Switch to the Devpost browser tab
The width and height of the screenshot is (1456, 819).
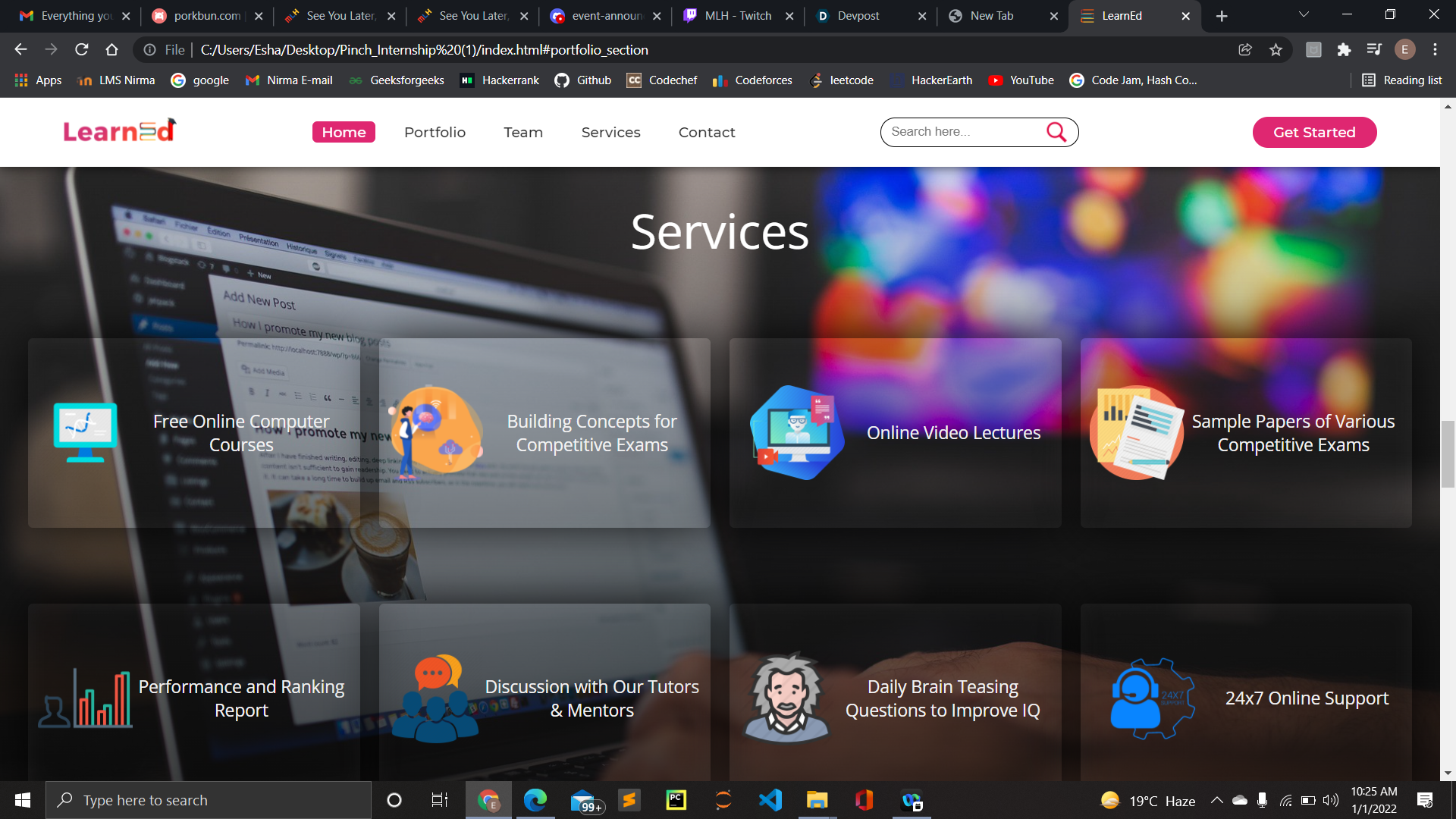[858, 16]
